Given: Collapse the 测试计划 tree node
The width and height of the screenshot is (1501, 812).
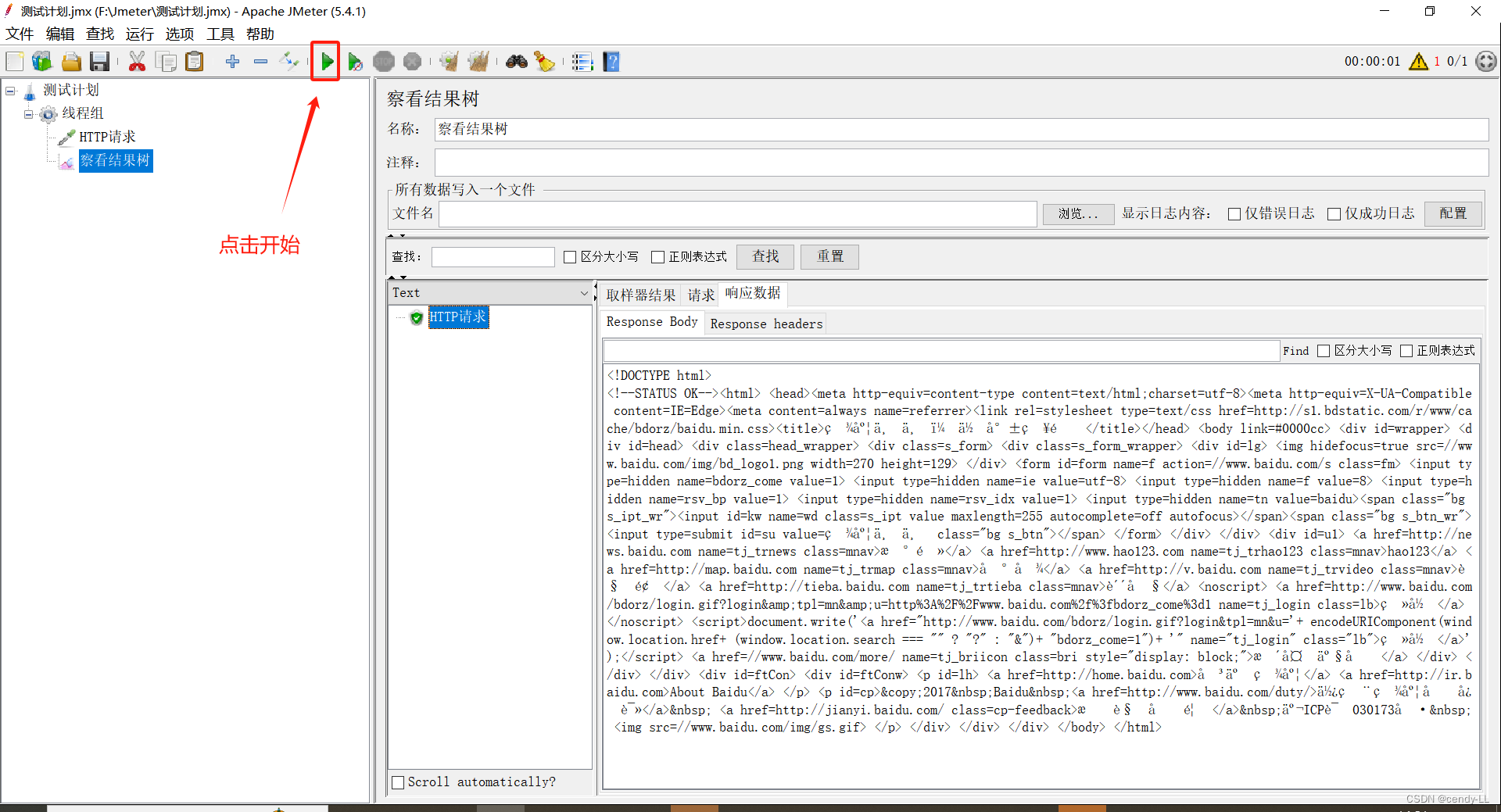Looking at the screenshot, I should pos(10,91).
